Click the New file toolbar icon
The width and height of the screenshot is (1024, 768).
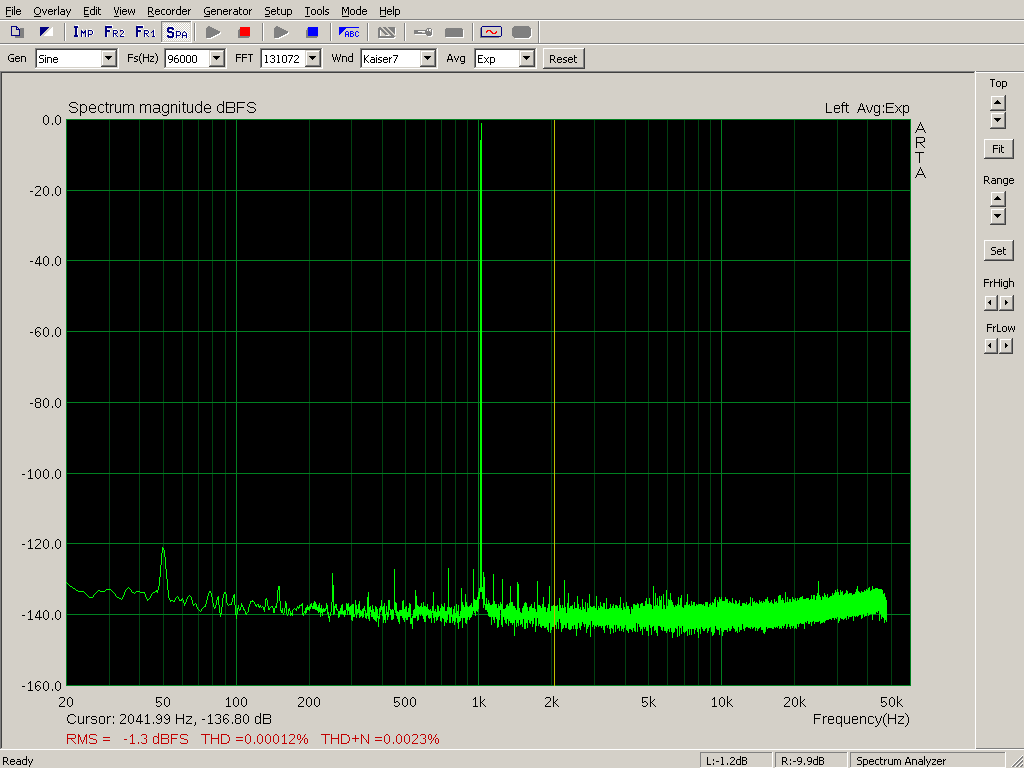[17, 32]
